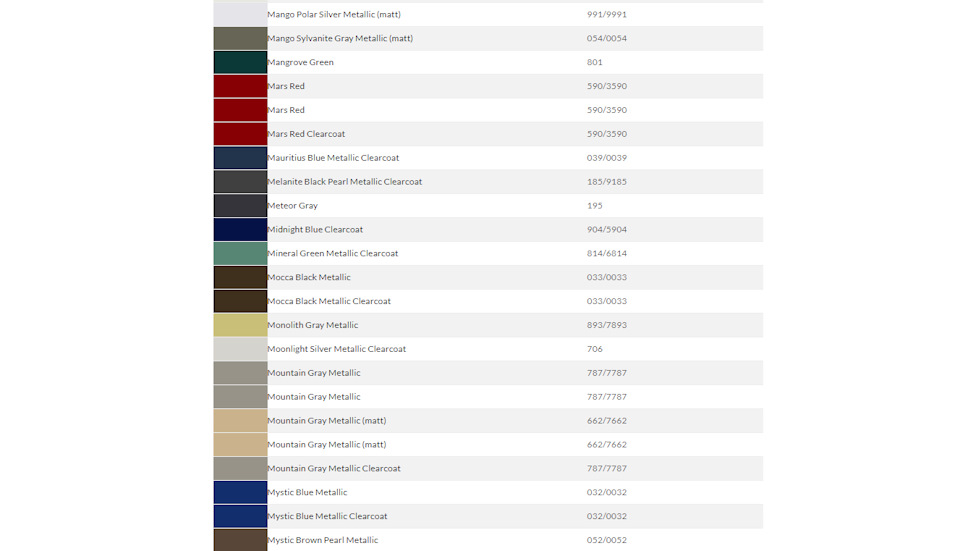Select code 185/9185 for Melanite Black Pearl
Viewport: 960px width, 551px height.
(607, 181)
